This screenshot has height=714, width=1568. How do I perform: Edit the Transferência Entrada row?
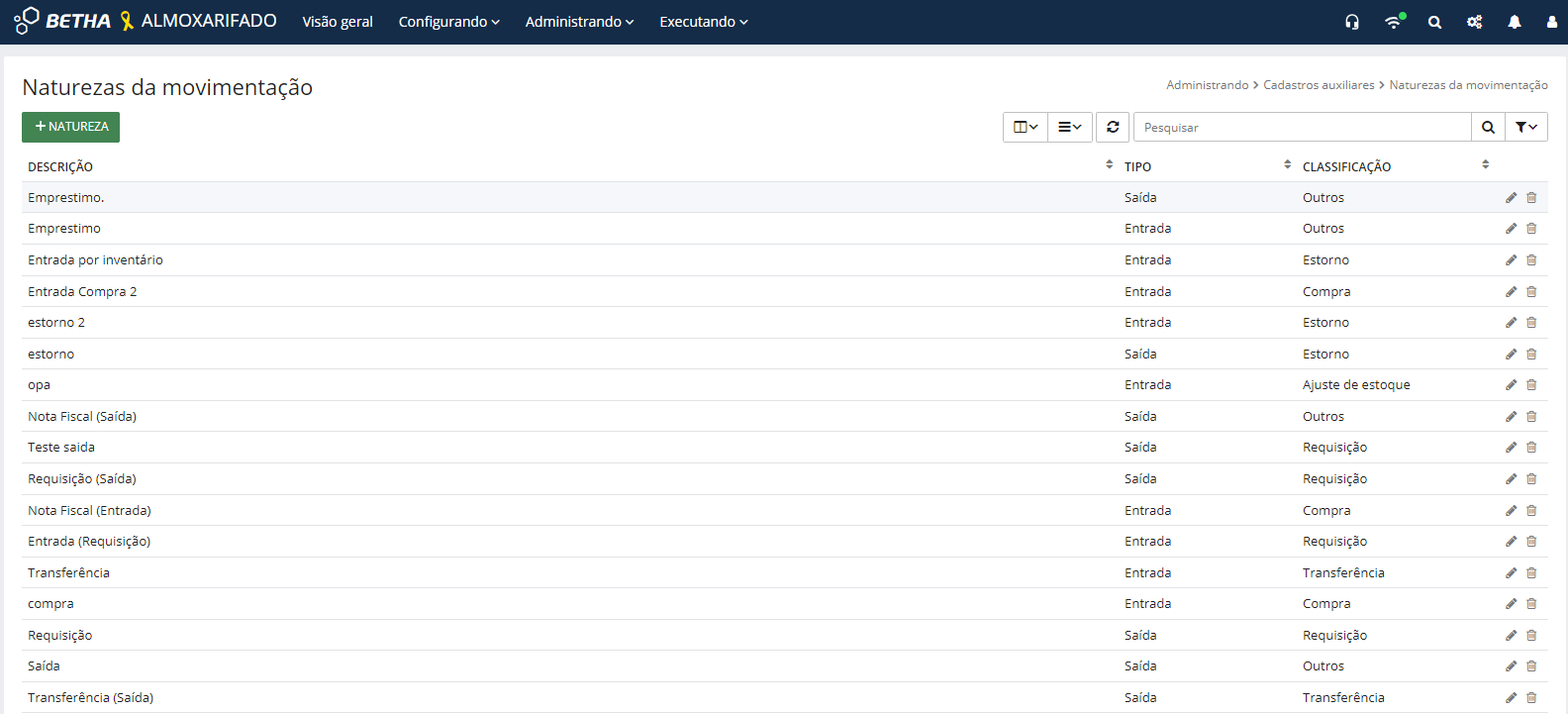(x=1512, y=573)
